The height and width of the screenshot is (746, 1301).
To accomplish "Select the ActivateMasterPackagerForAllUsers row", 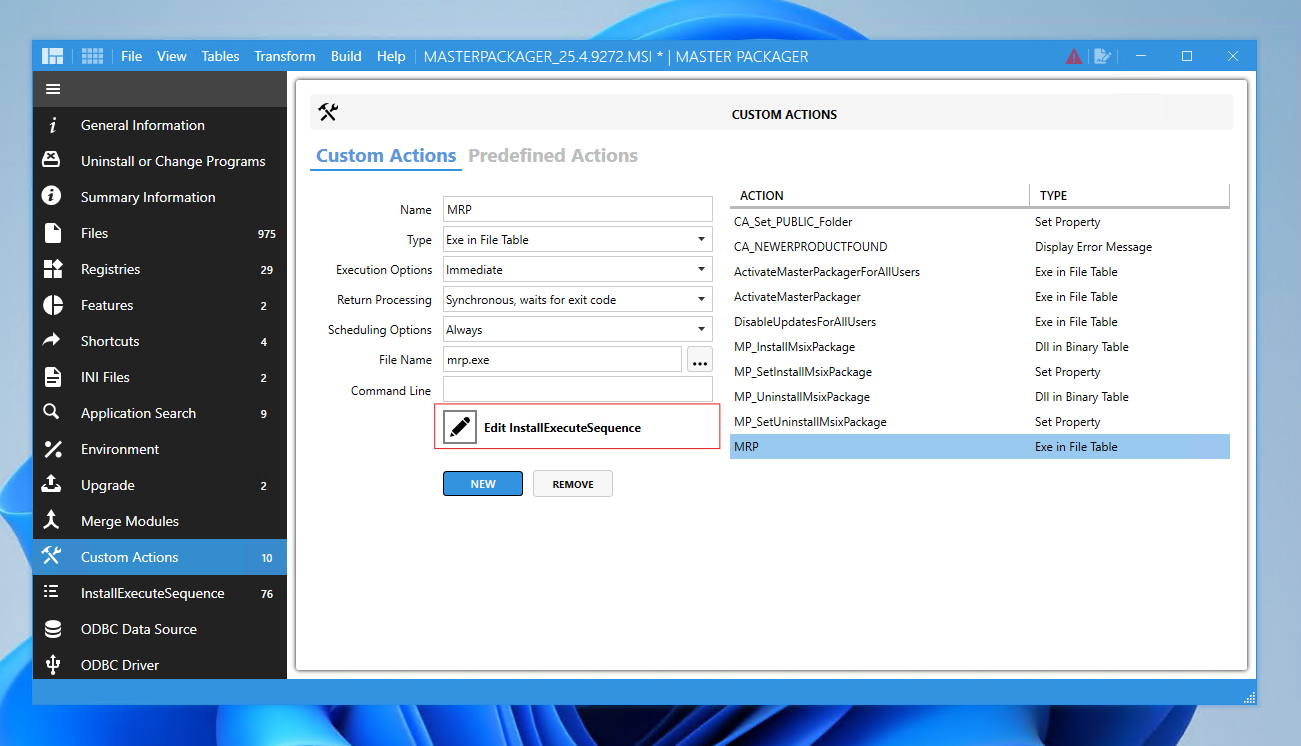I will pos(980,272).
